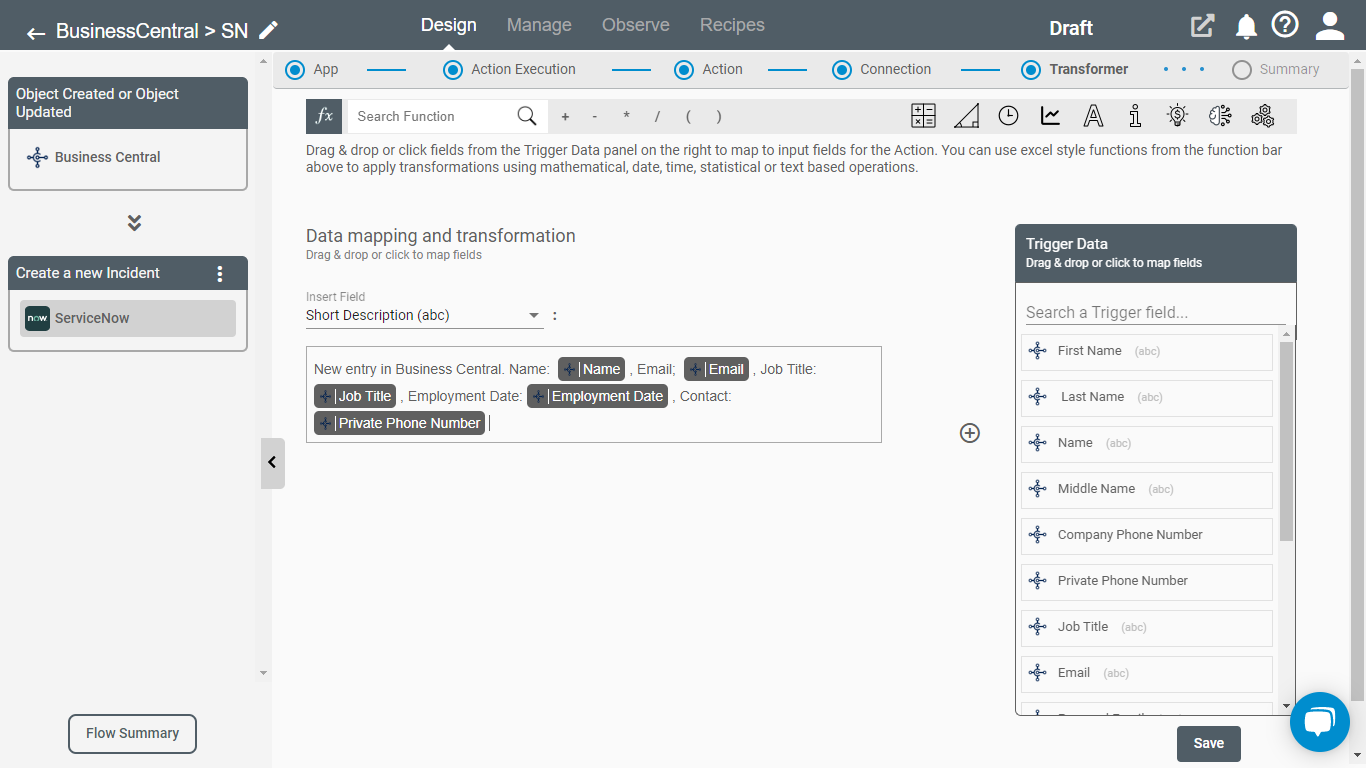The image size is (1366, 768).
Task: Open the Insert Field Short Description dropdown
Action: pyautogui.click(x=425, y=316)
